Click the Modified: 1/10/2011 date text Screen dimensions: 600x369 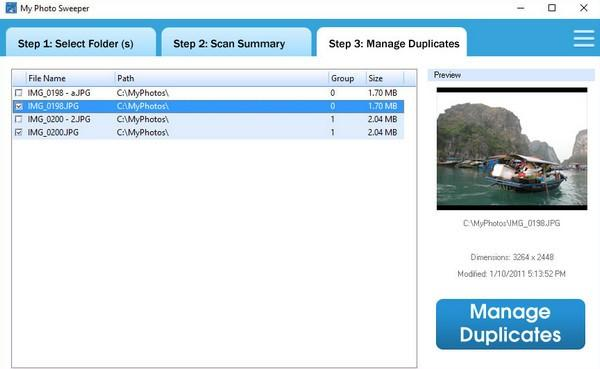point(512,274)
